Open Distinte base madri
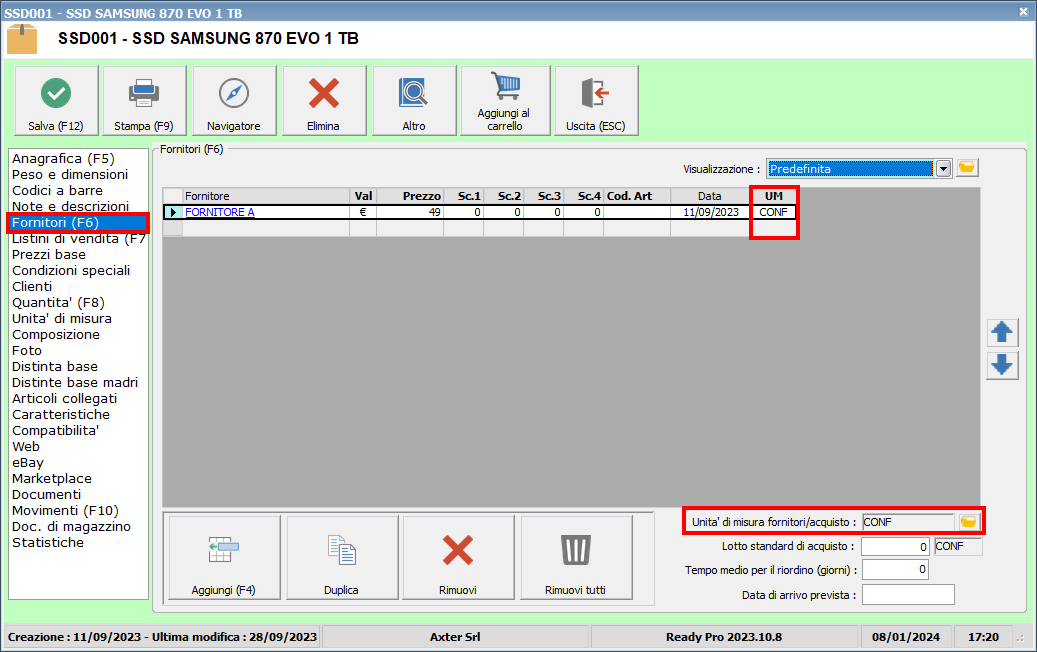The width and height of the screenshot is (1037, 652). (x=75, y=382)
